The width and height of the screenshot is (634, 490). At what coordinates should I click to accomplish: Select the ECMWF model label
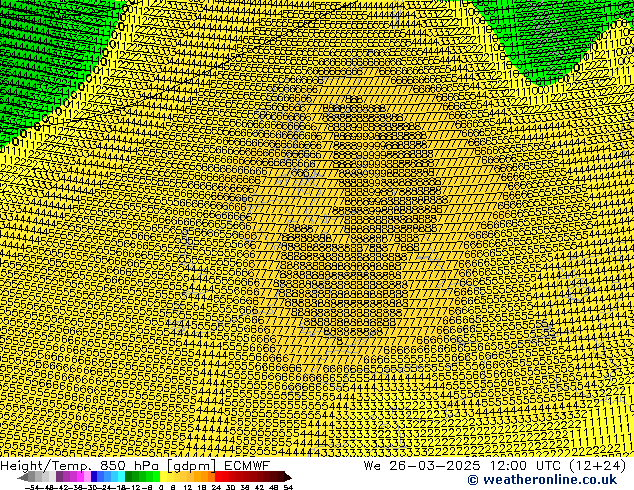(x=245, y=465)
